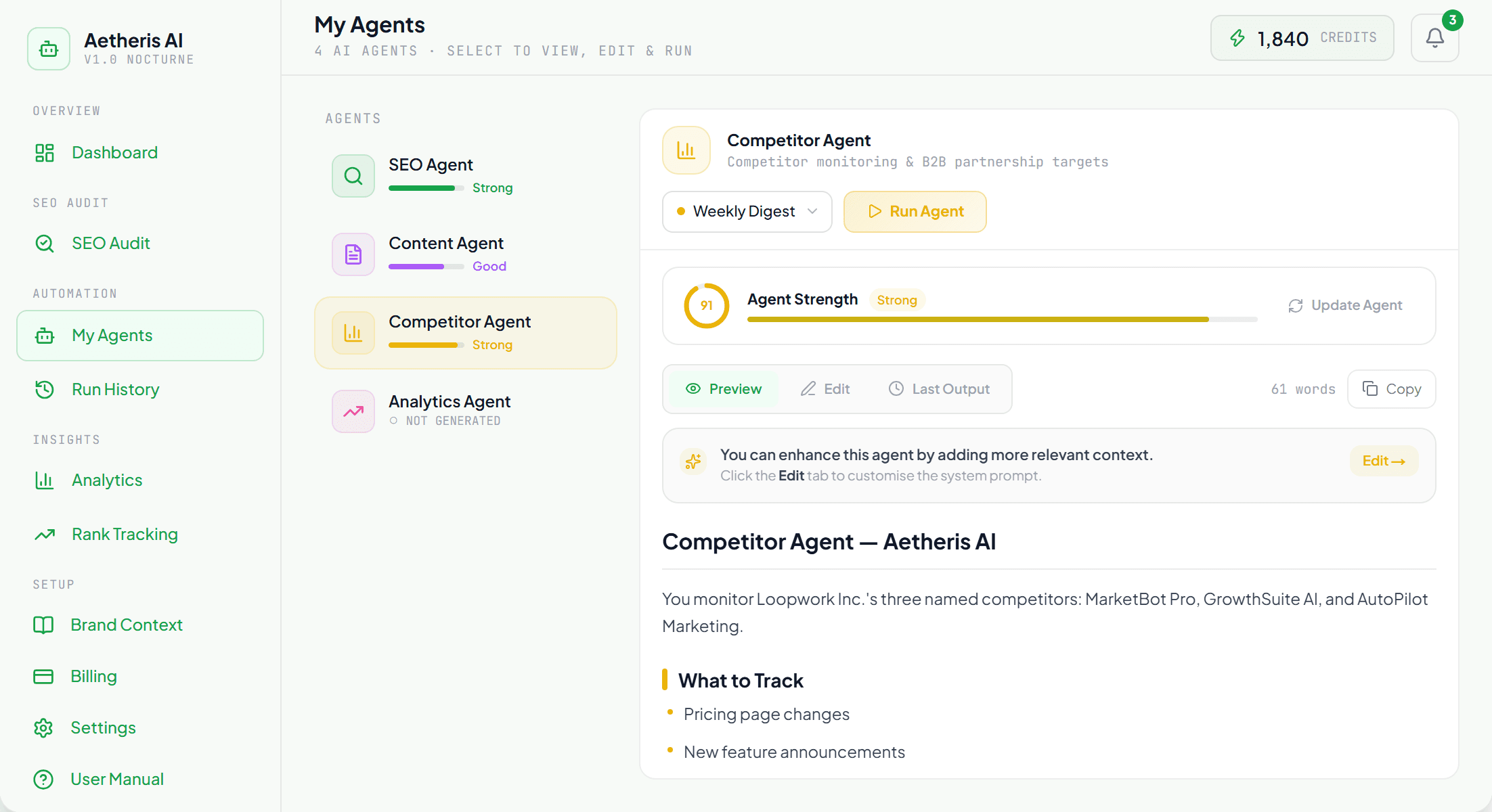The width and height of the screenshot is (1492, 812).
Task: Click the Competitor Agent header chart icon
Action: tap(686, 150)
